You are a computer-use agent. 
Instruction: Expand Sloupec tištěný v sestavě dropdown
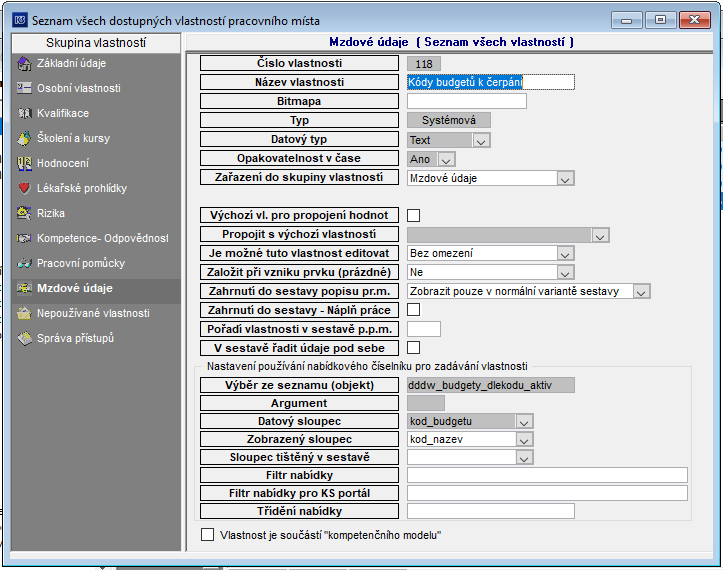524,457
